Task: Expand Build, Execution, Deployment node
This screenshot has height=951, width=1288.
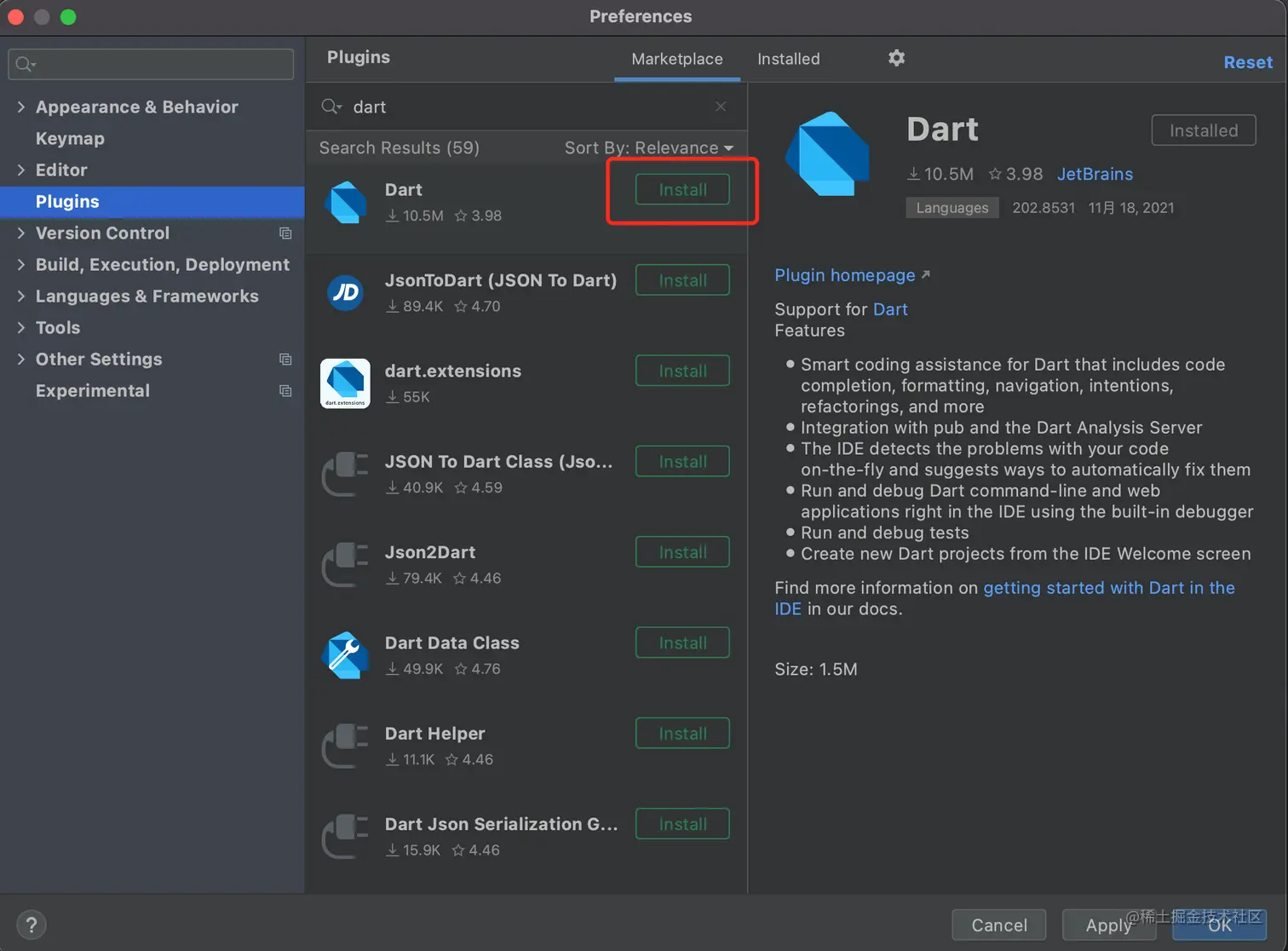Action: [20, 264]
